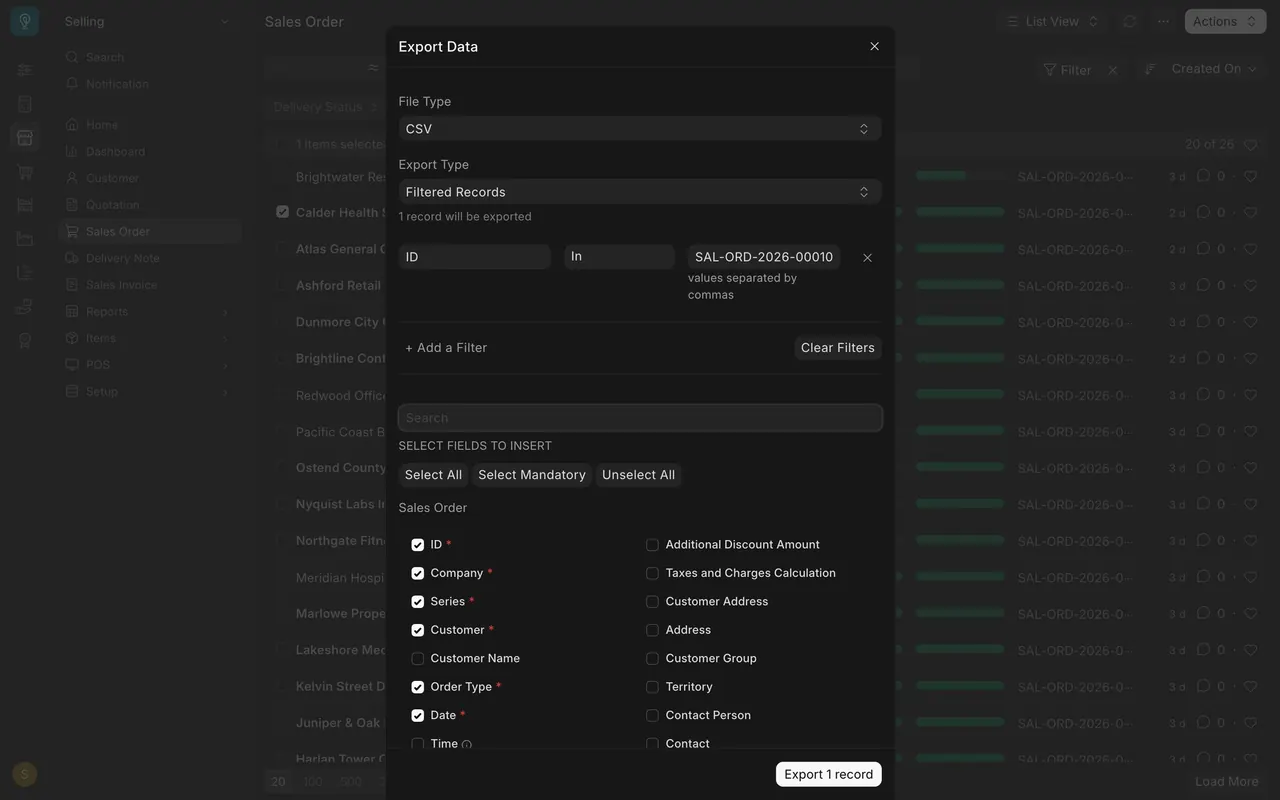Click the refresh icon beside List View
The width and height of the screenshot is (1280, 800).
click(x=1129, y=21)
